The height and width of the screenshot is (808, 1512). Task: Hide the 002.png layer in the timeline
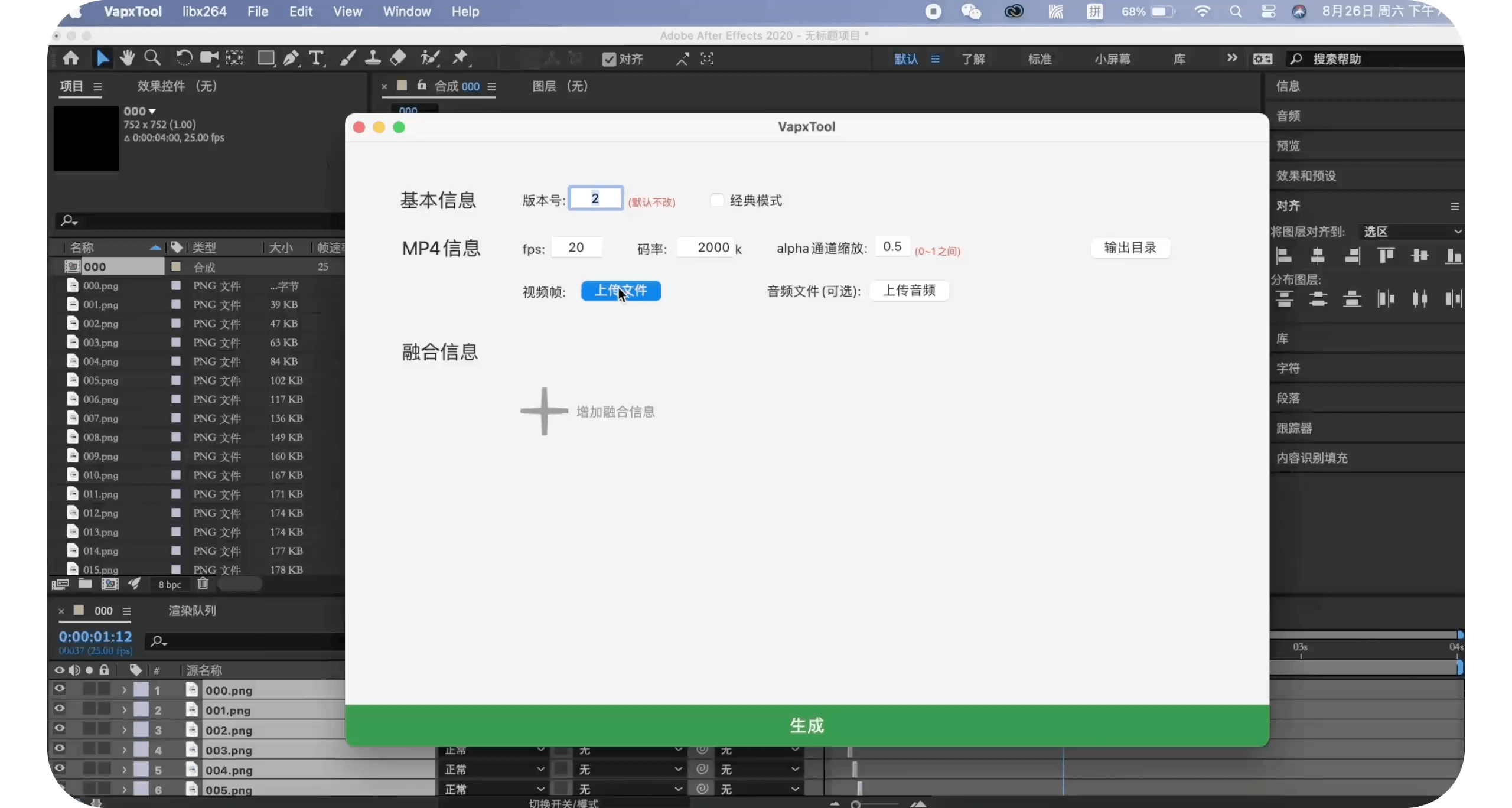[x=59, y=729]
